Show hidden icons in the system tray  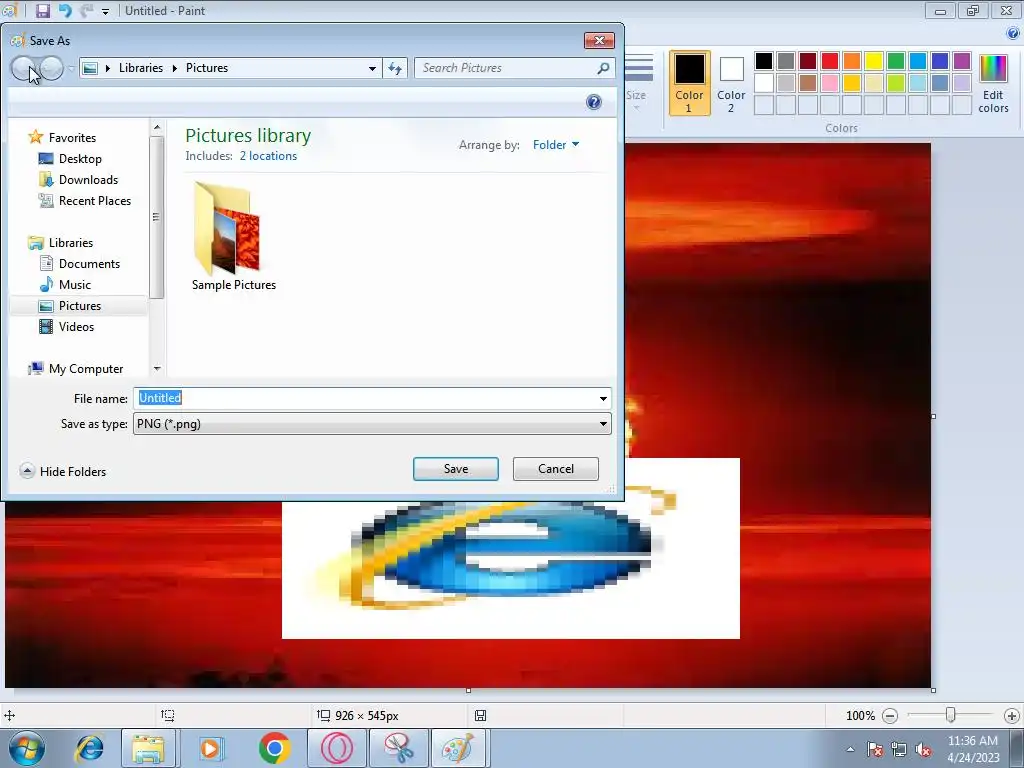tap(850, 750)
